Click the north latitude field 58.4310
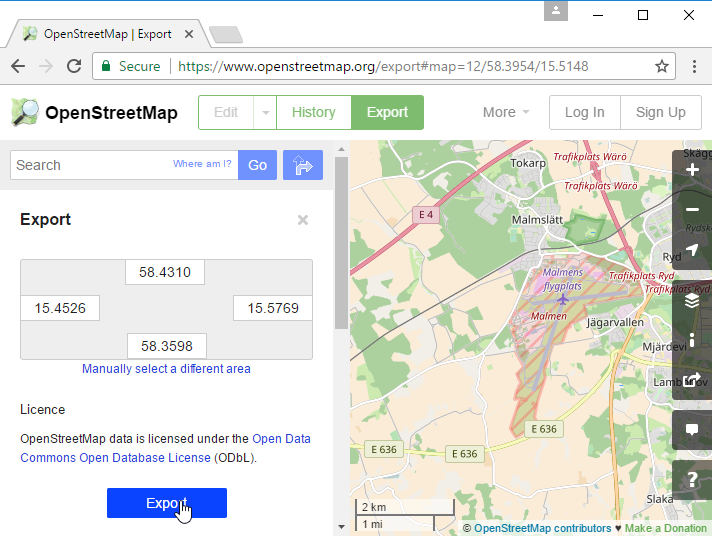The image size is (712, 536). coord(165,272)
